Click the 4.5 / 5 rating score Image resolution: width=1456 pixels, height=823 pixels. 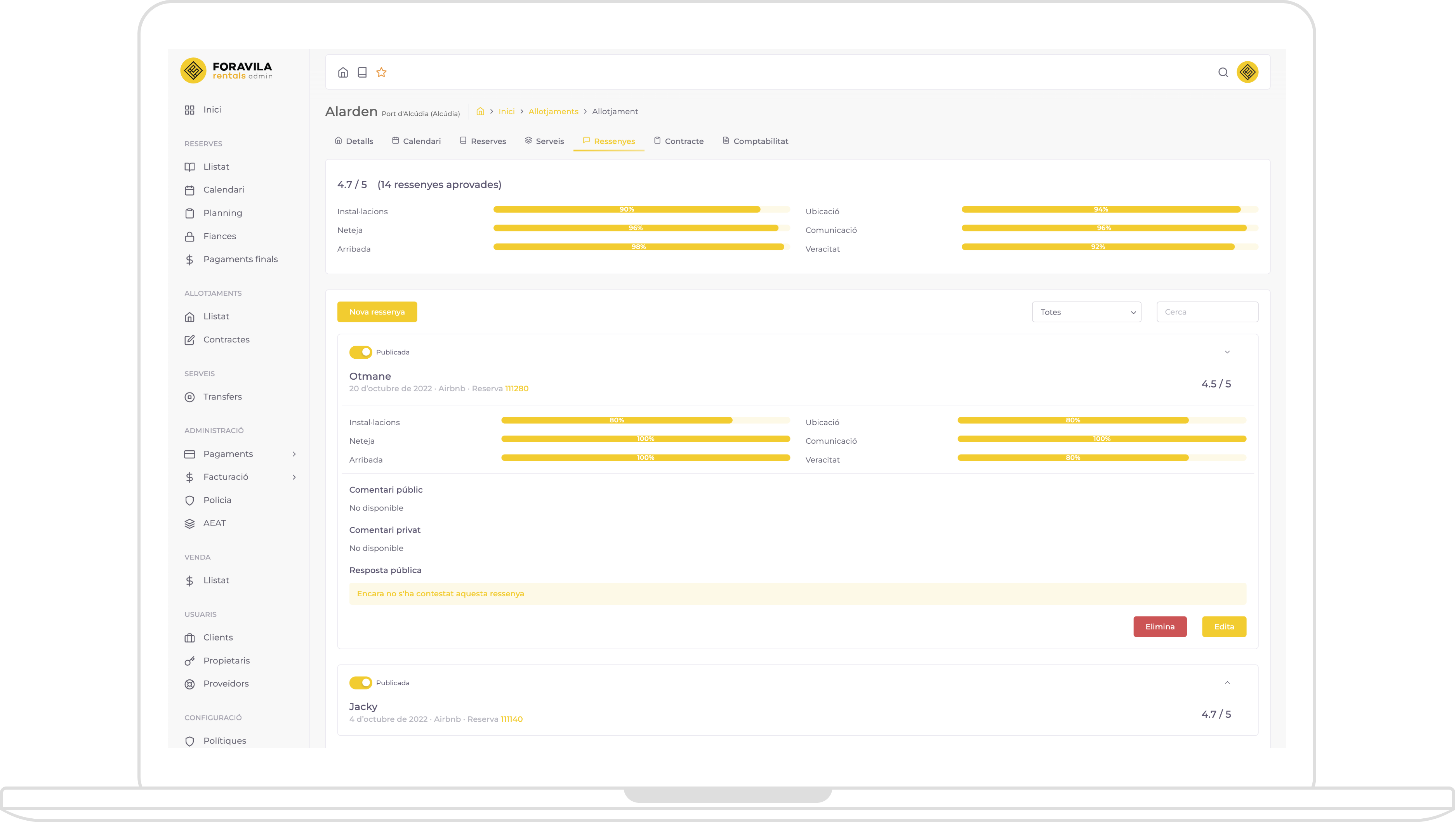[1216, 384]
